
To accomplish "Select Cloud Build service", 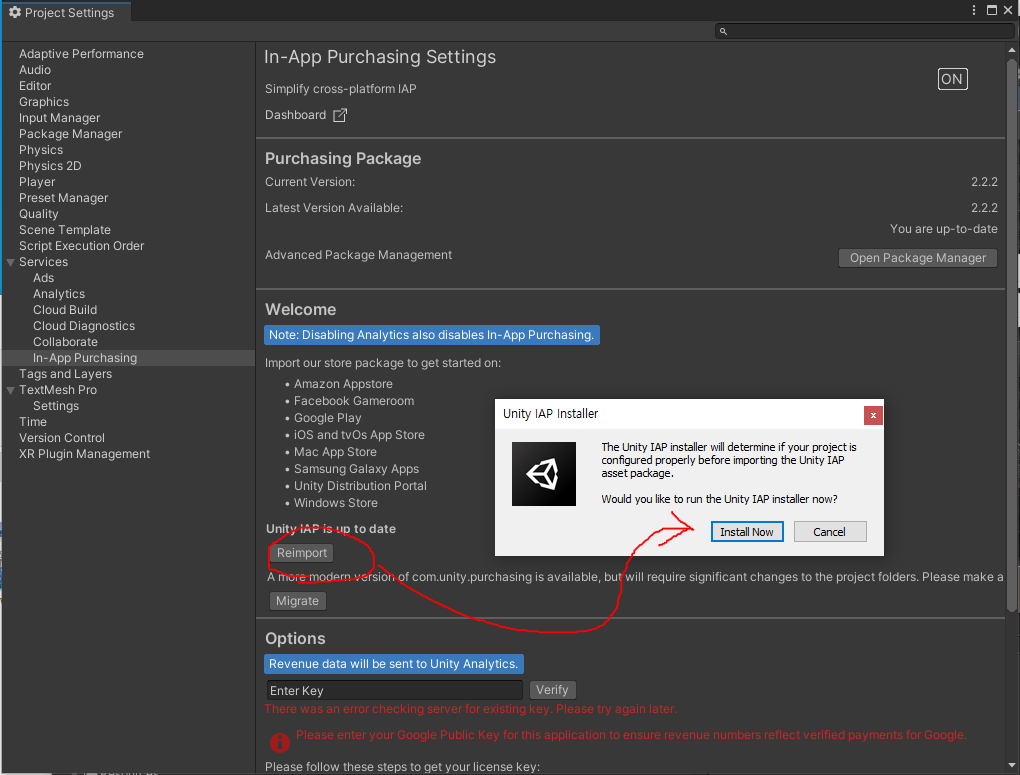I will [x=65, y=310].
